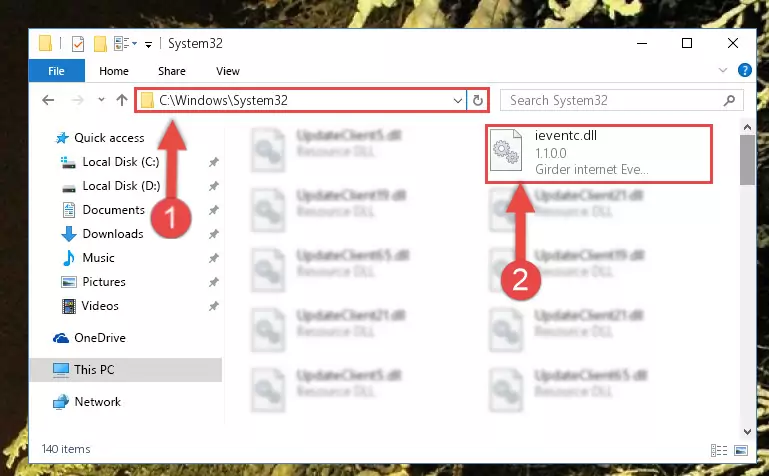Click the address bar showing C:\Windows\System32

coord(301,100)
